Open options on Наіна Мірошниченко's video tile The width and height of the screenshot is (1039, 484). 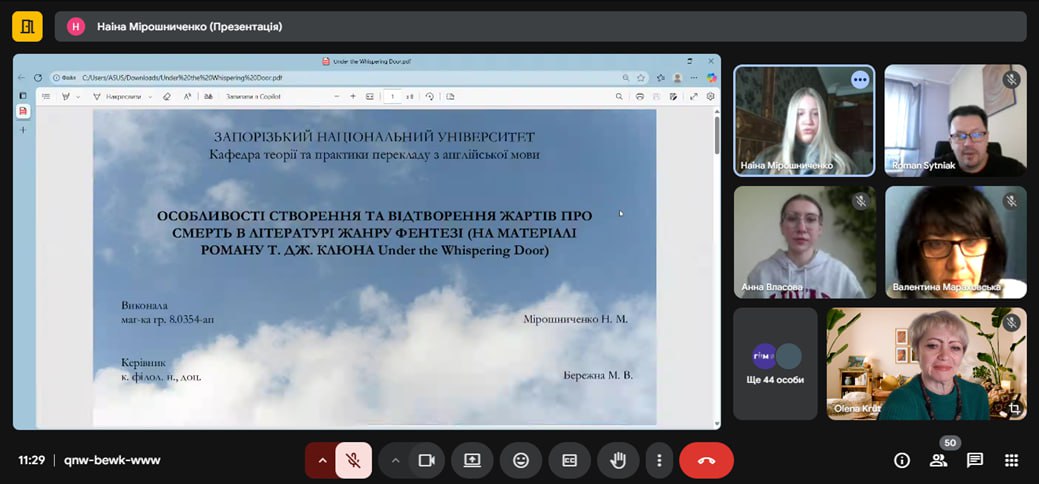point(859,80)
